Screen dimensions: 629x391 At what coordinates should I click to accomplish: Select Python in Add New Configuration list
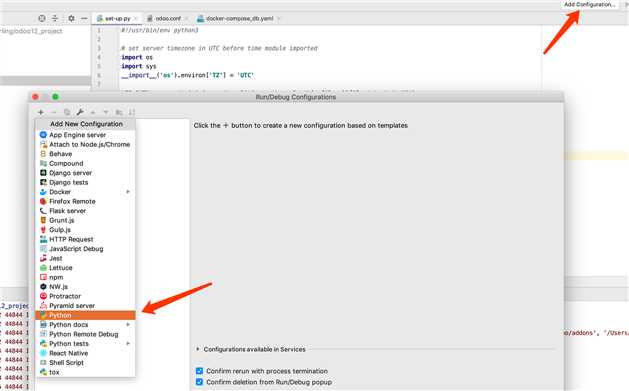(x=85, y=315)
